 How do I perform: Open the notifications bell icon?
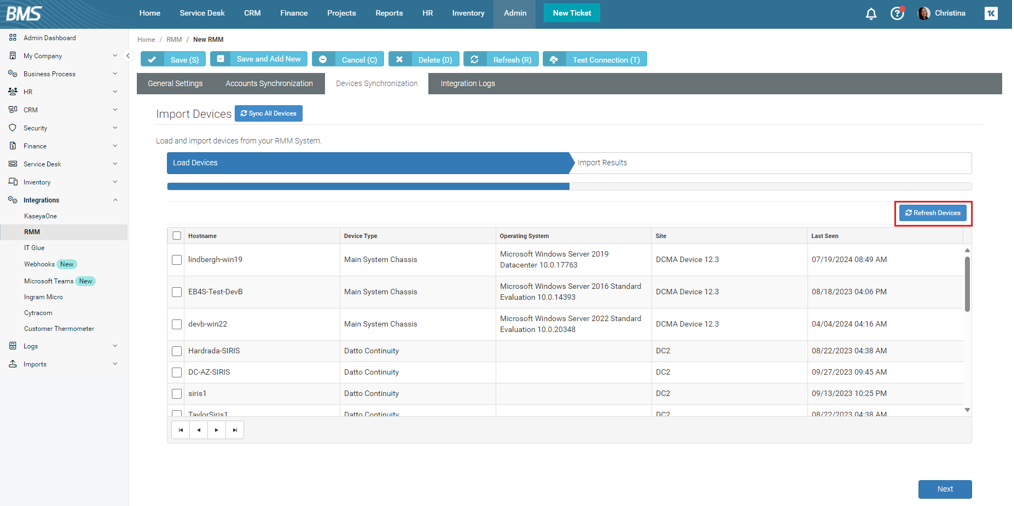coord(870,14)
